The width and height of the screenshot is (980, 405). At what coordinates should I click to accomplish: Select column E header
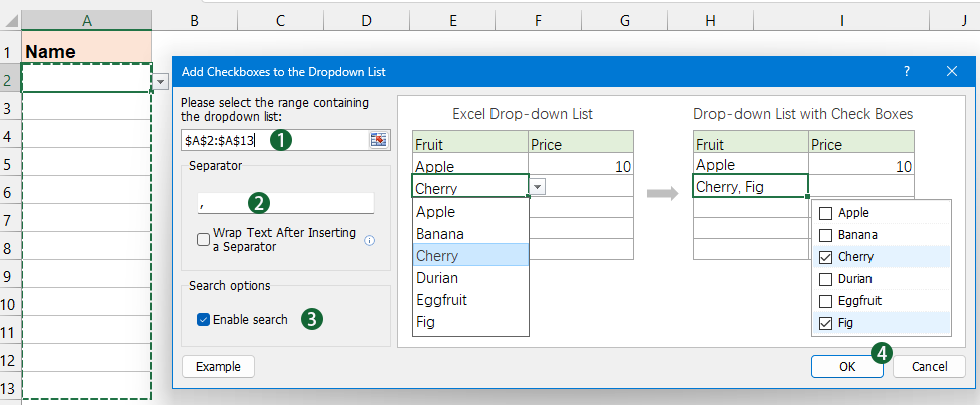pos(452,21)
